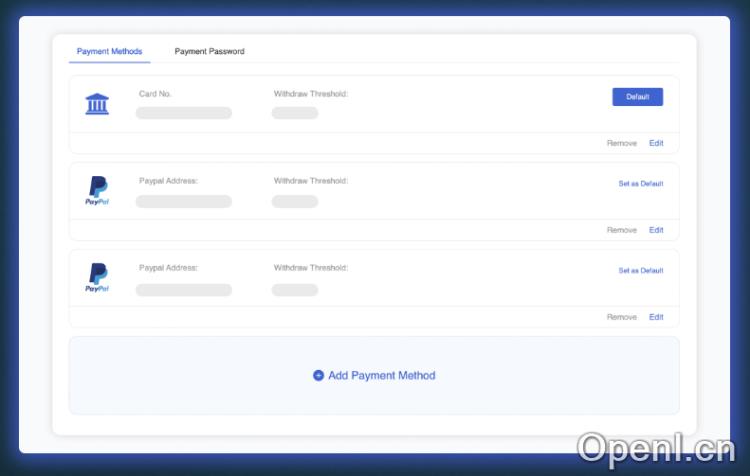The width and height of the screenshot is (750, 476).
Task: Edit the bank card payment method
Action: click(656, 143)
